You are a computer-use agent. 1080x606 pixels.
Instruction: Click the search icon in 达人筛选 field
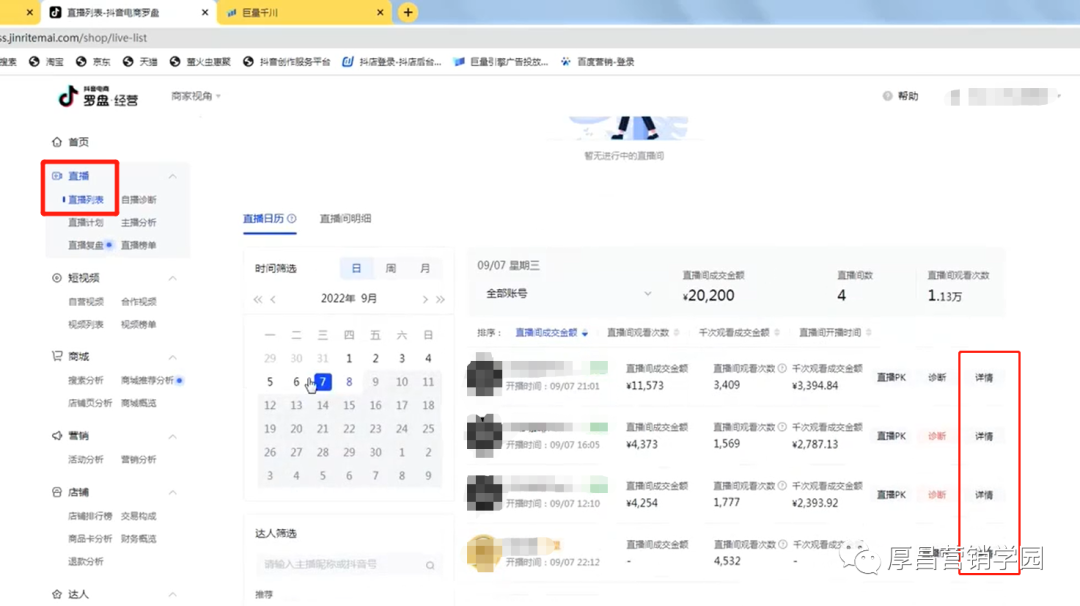tap(430, 565)
